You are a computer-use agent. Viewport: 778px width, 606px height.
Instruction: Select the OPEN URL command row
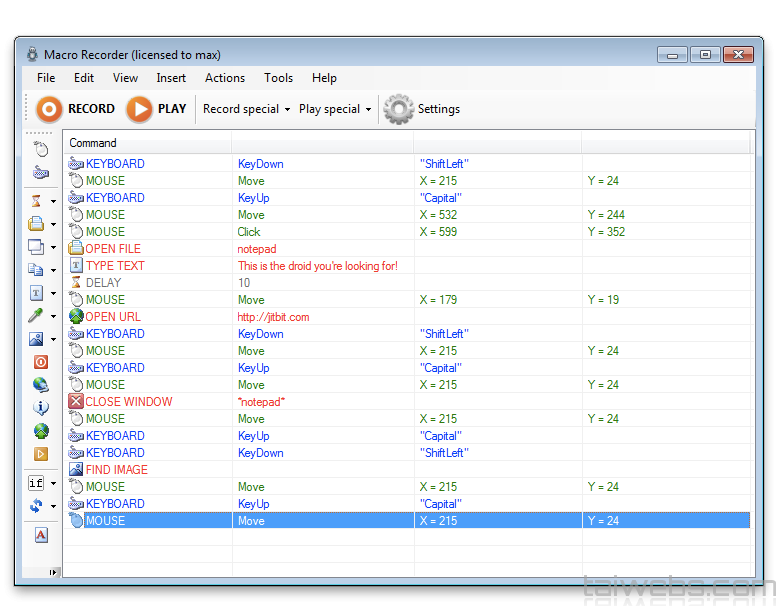tap(113, 317)
